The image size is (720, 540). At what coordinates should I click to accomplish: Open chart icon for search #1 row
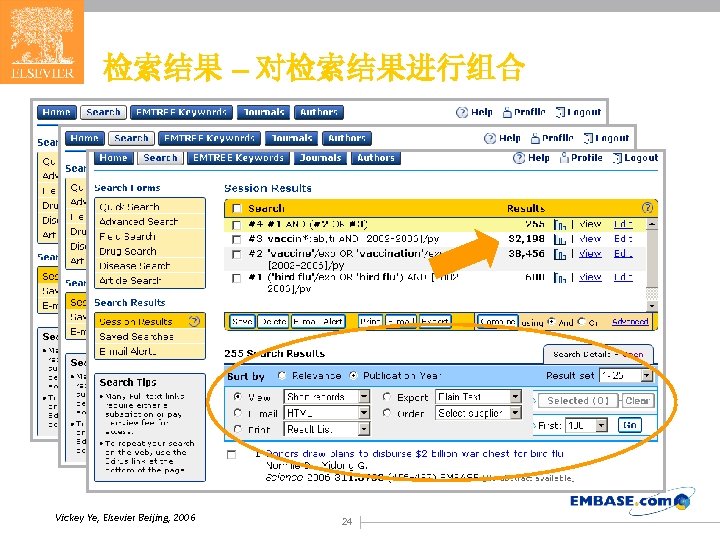559,277
